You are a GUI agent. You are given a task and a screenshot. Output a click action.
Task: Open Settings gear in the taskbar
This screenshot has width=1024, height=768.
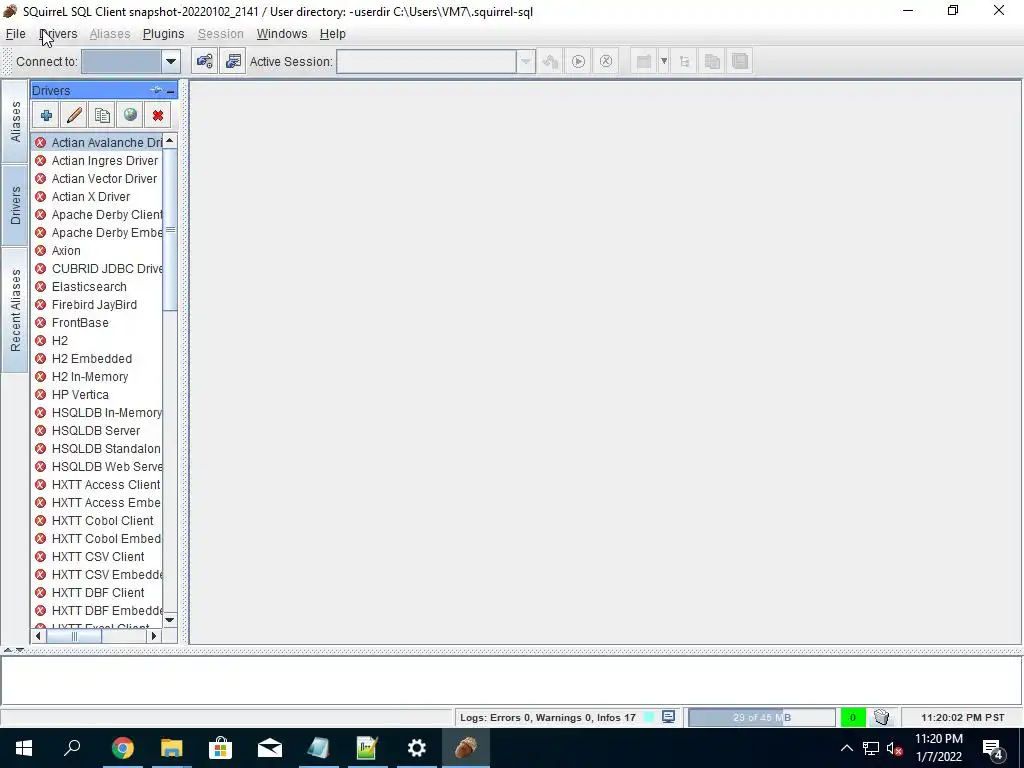coord(416,748)
